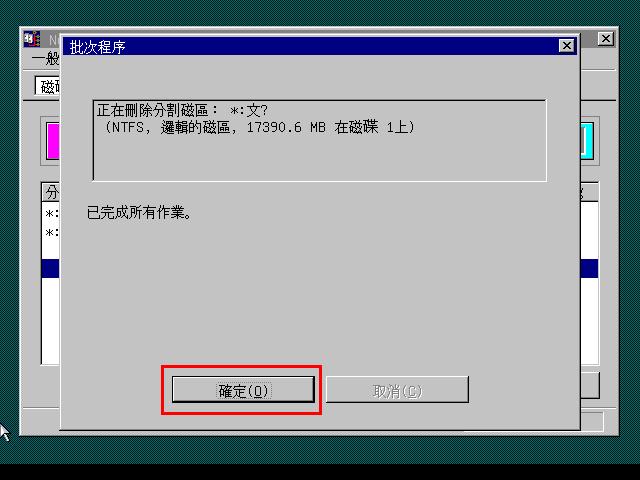Click the 分 column header in the partition list
This screenshot has height=480, width=640.
coord(51,192)
